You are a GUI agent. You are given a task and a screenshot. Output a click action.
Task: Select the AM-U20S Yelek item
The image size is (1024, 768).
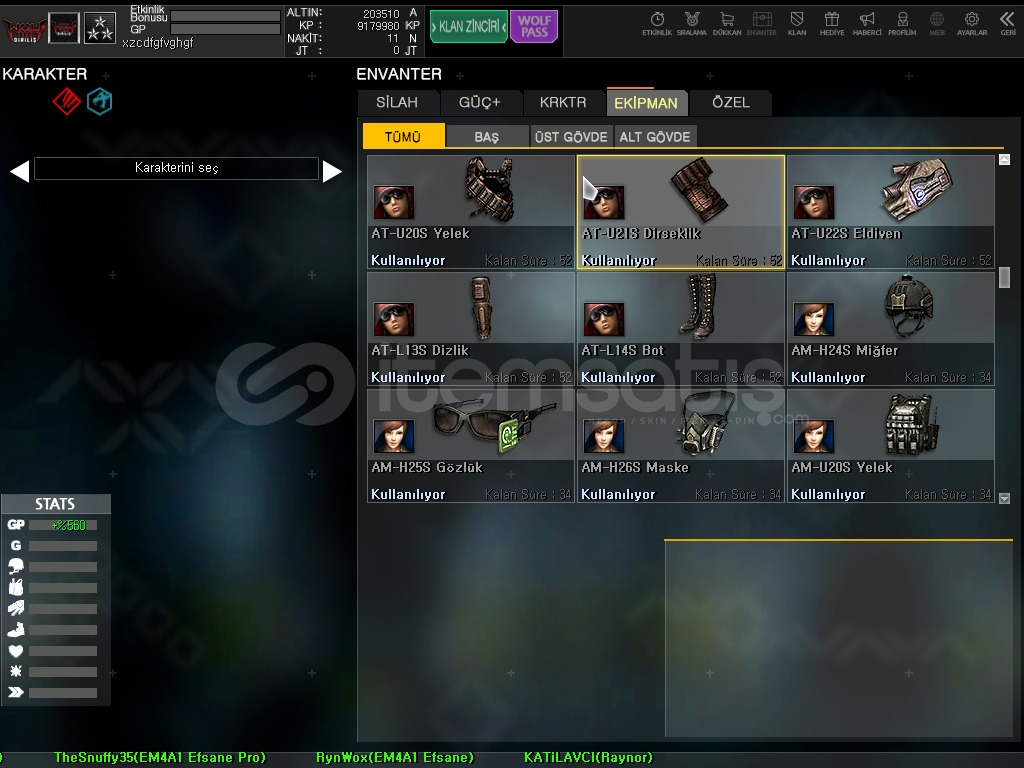(891, 446)
